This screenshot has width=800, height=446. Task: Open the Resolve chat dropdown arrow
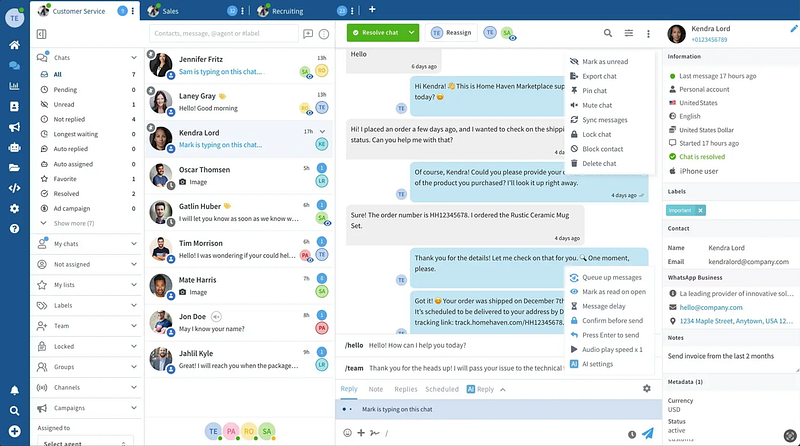(410, 32)
